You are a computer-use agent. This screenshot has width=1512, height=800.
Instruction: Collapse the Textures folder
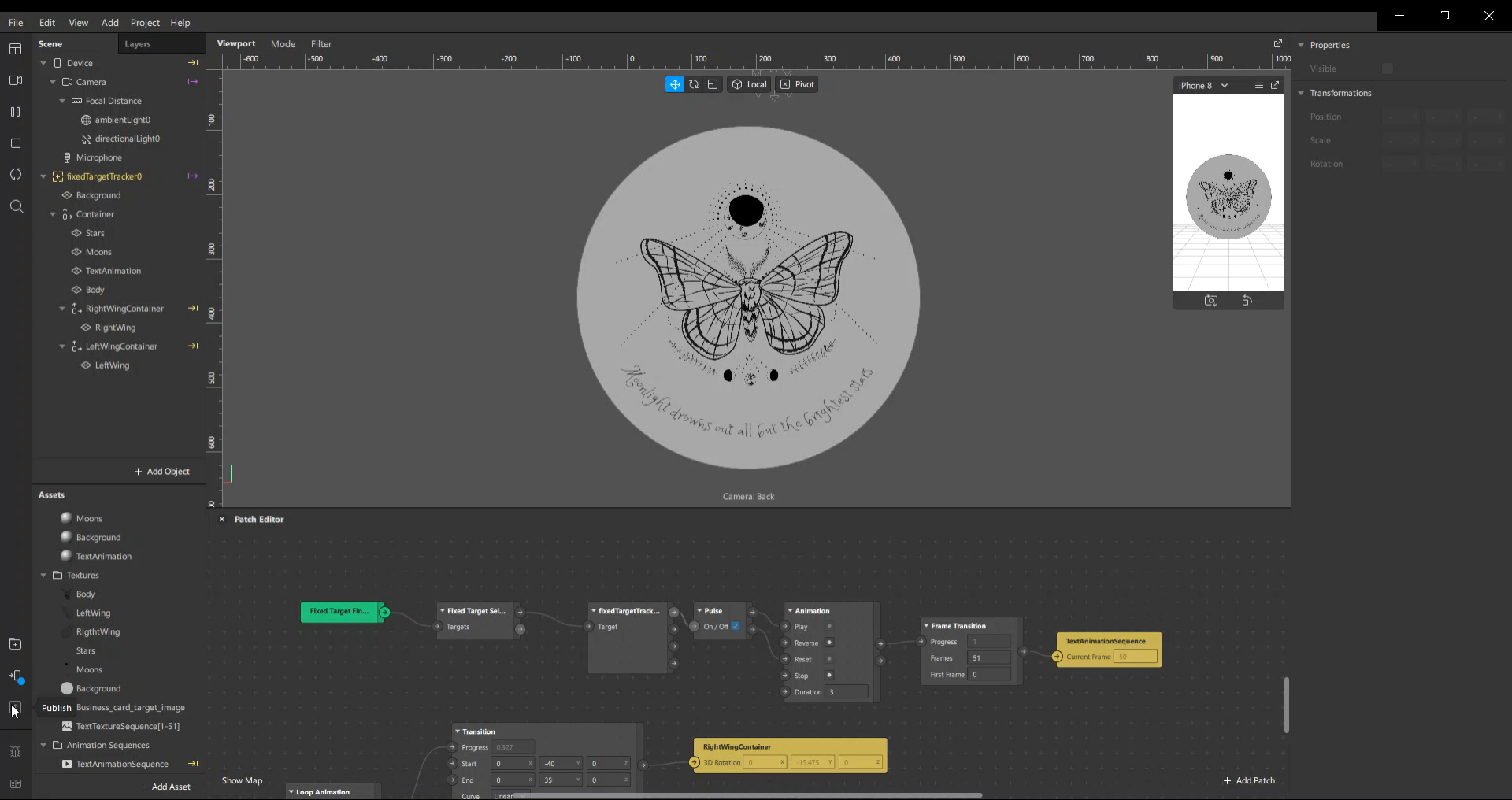pyautogui.click(x=43, y=576)
